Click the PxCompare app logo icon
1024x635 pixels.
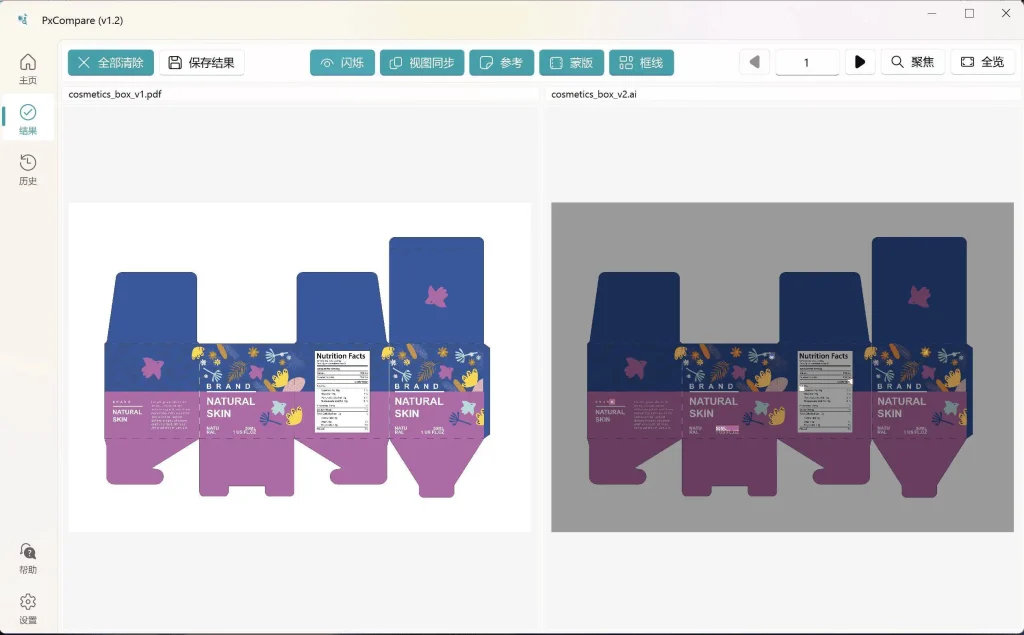(22, 20)
